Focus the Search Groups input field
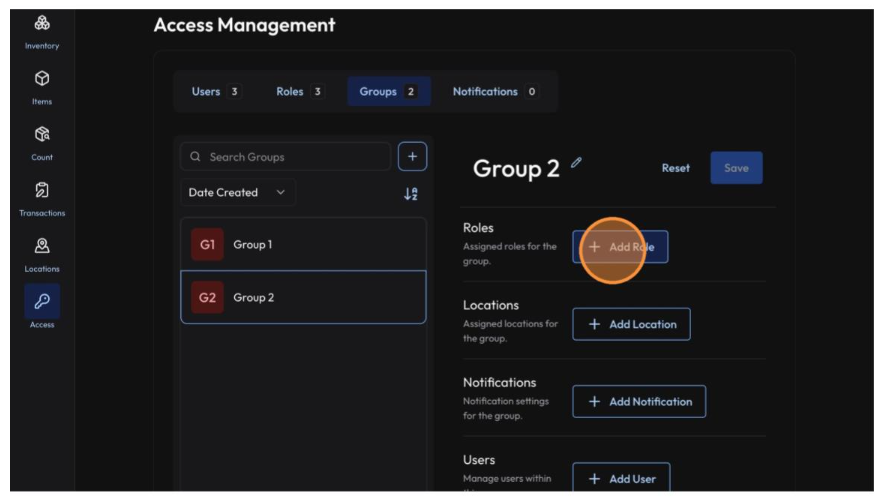 click(285, 157)
